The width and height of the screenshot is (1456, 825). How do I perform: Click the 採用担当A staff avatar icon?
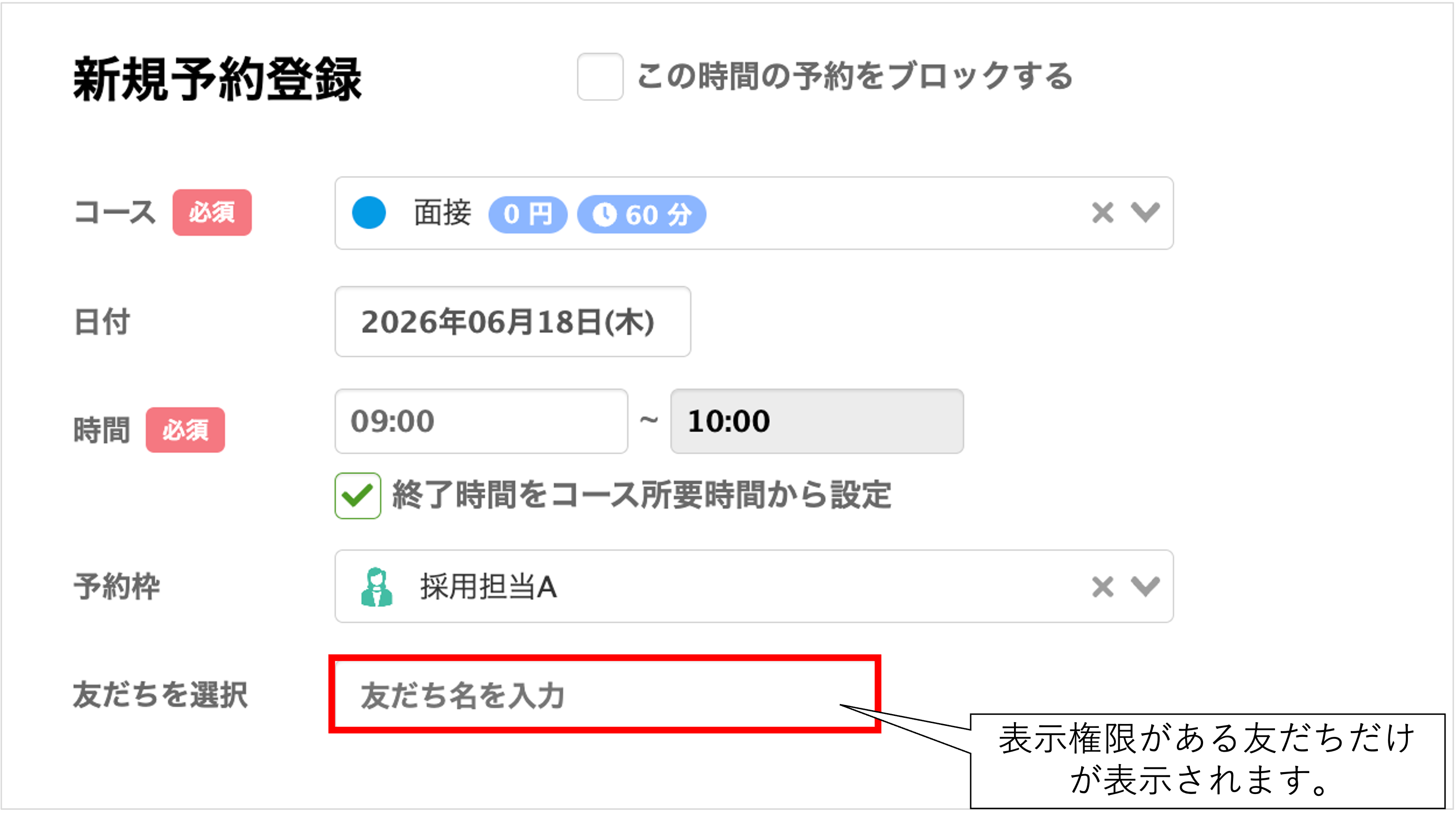(377, 587)
